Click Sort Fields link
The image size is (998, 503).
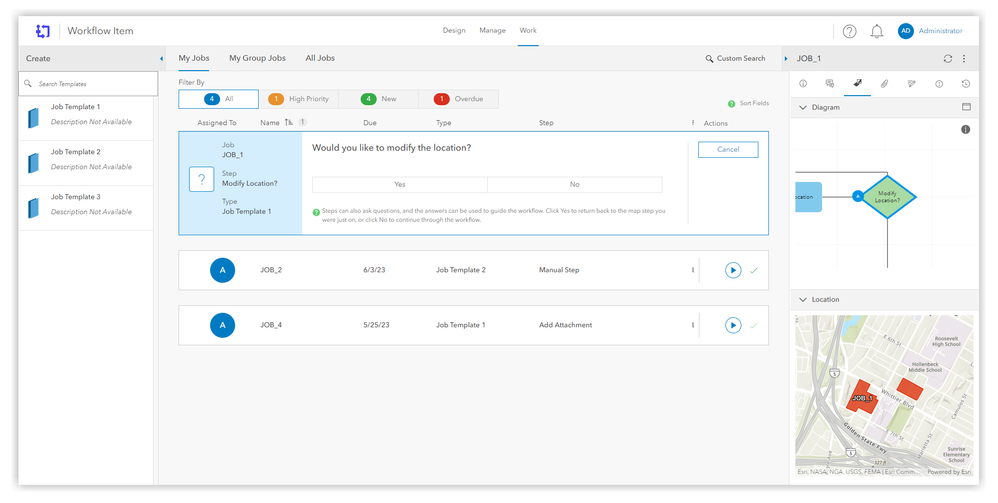pos(754,103)
